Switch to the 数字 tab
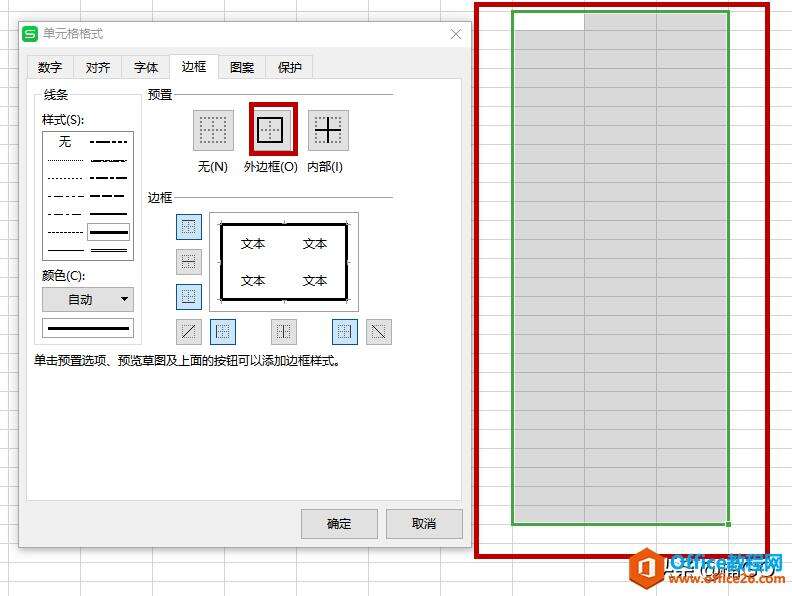Image resolution: width=792 pixels, height=596 pixels. pyautogui.click(x=50, y=67)
